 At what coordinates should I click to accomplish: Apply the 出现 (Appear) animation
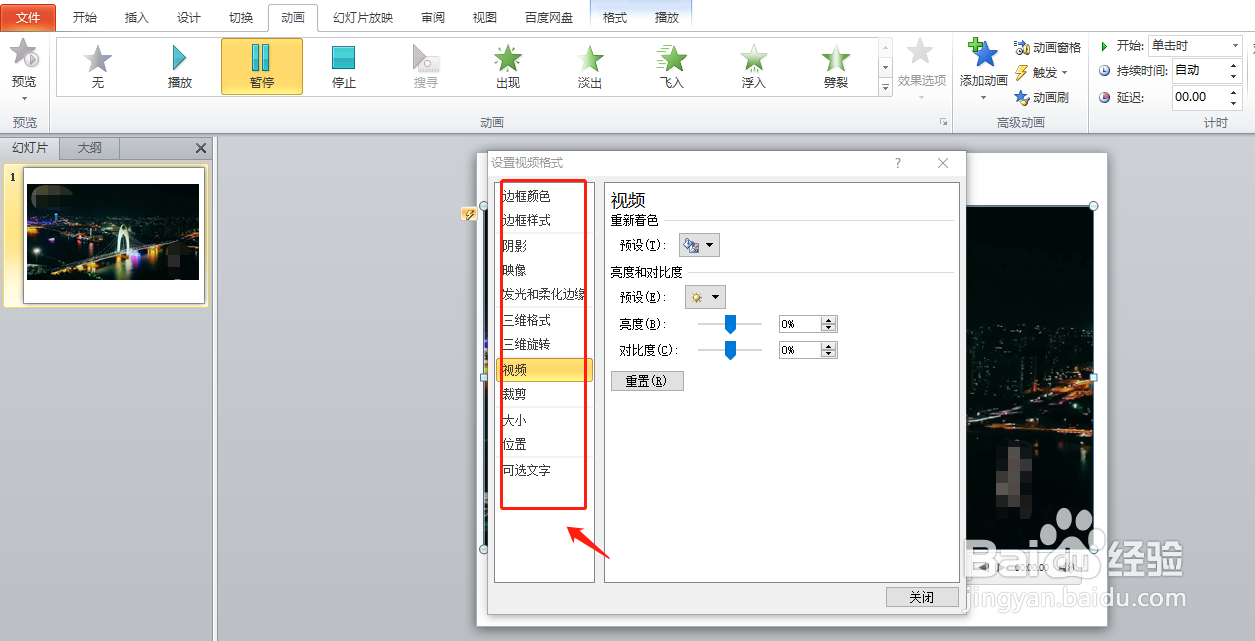point(507,66)
